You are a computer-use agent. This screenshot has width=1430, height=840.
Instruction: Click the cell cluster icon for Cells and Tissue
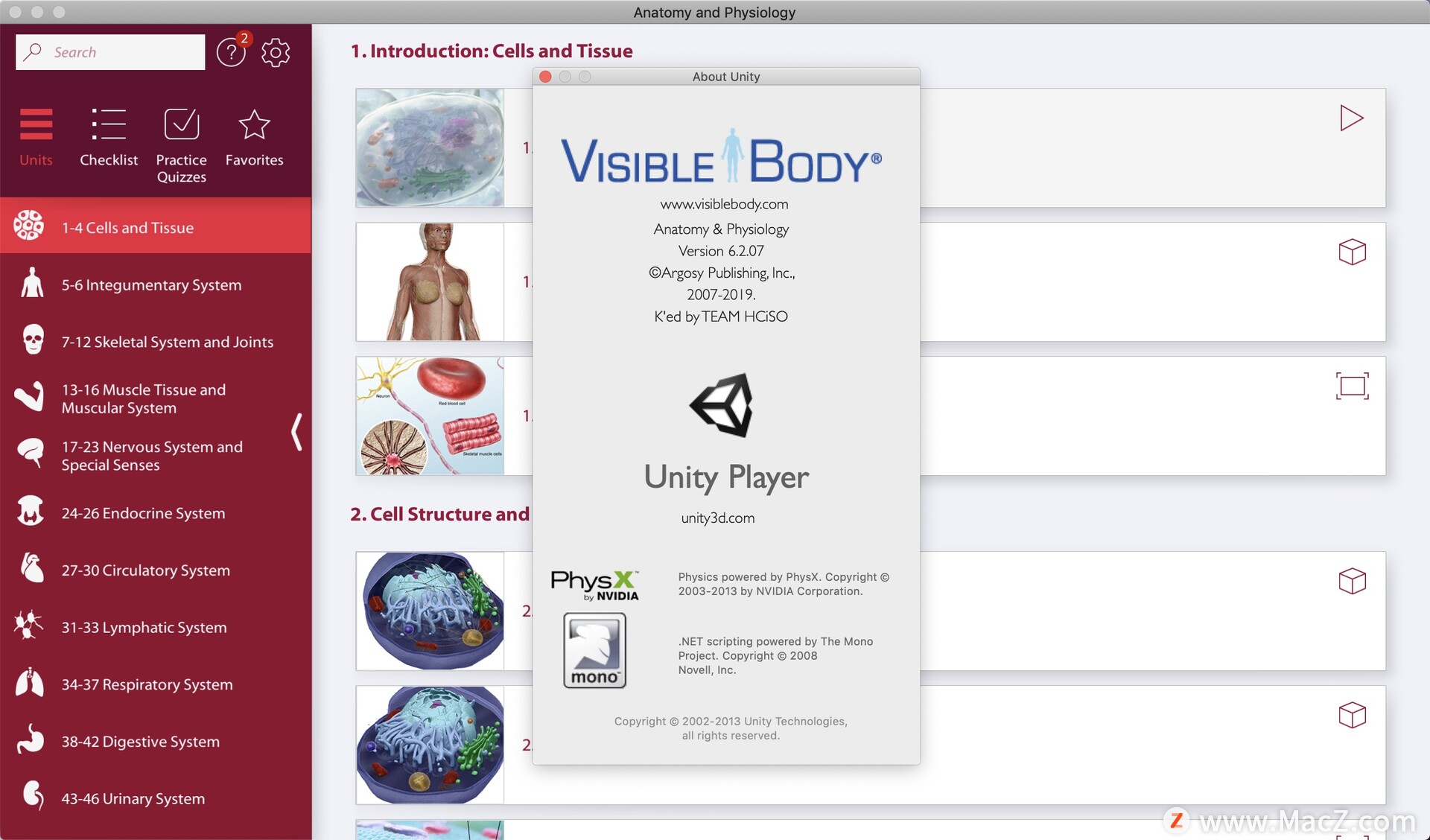[x=29, y=226]
